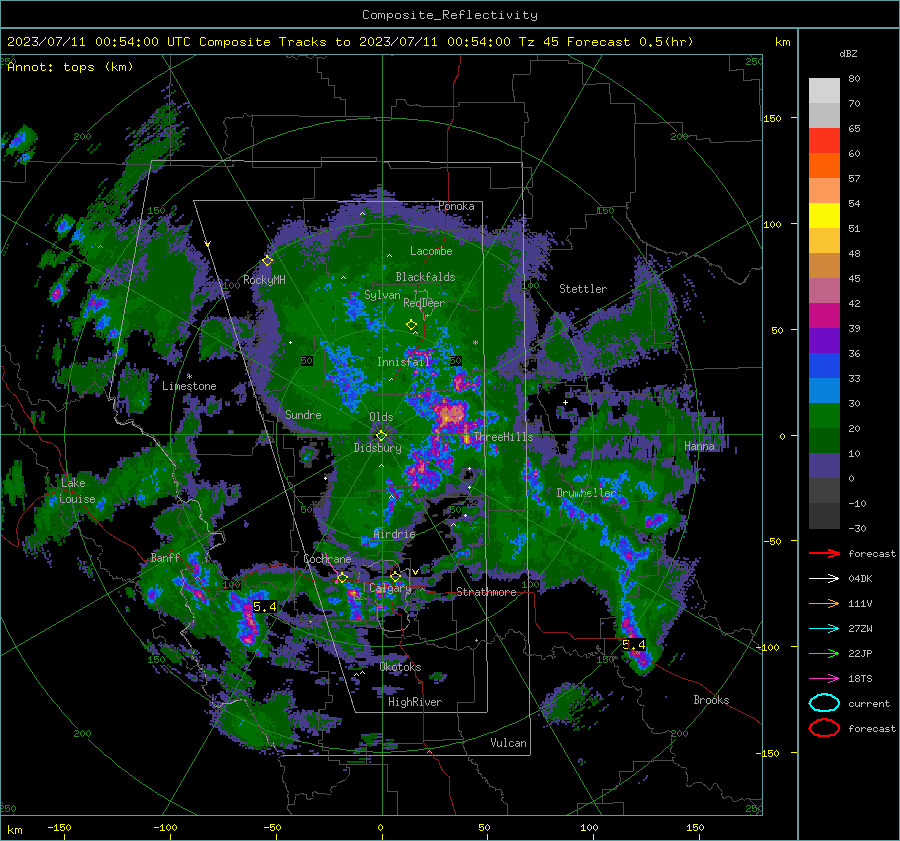This screenshot has height=841, width=900.
Task: Select the orange 60 dBZ color swatch
Action: point(824,165)
